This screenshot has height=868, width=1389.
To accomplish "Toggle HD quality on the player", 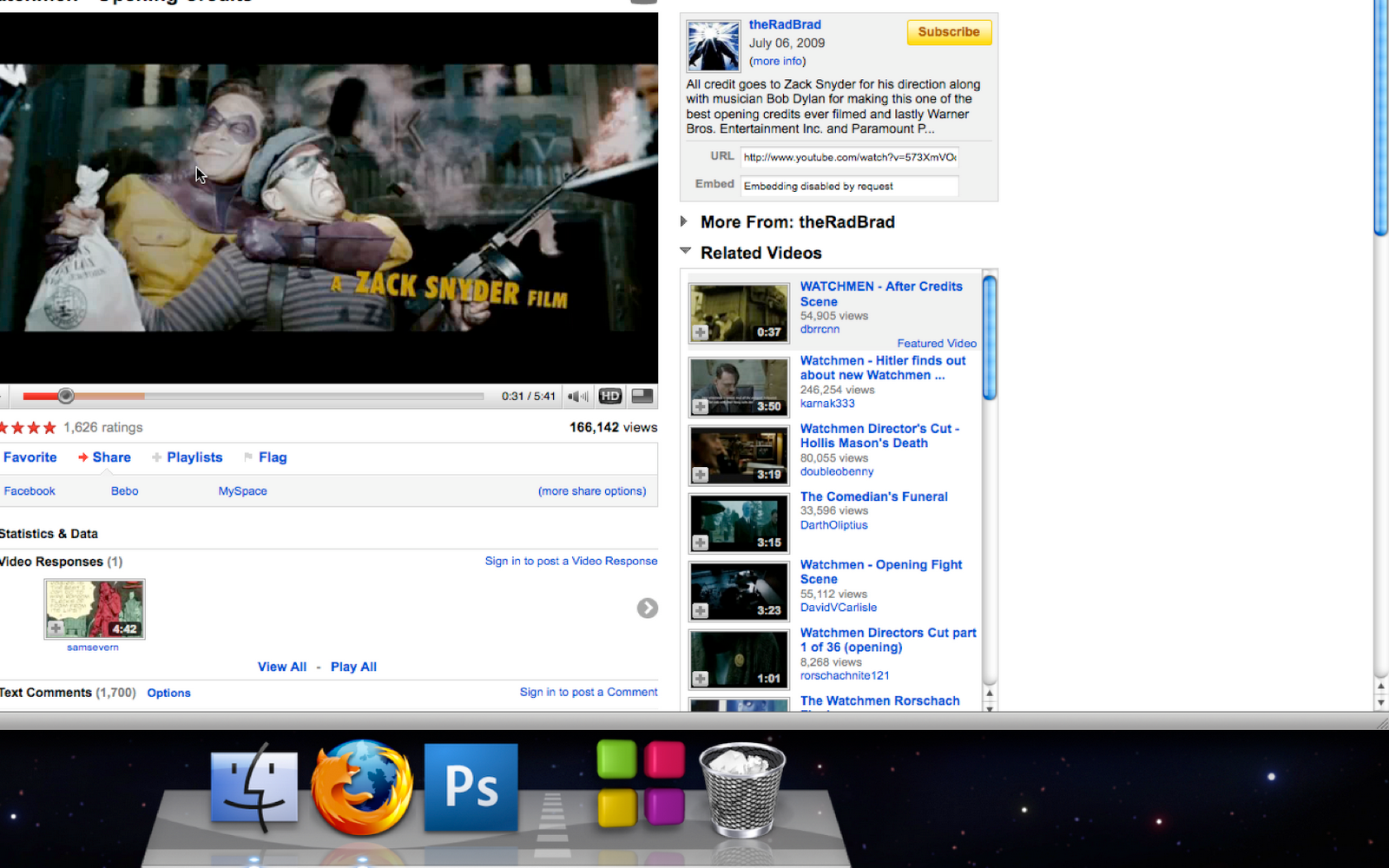I will click(610, 397).
